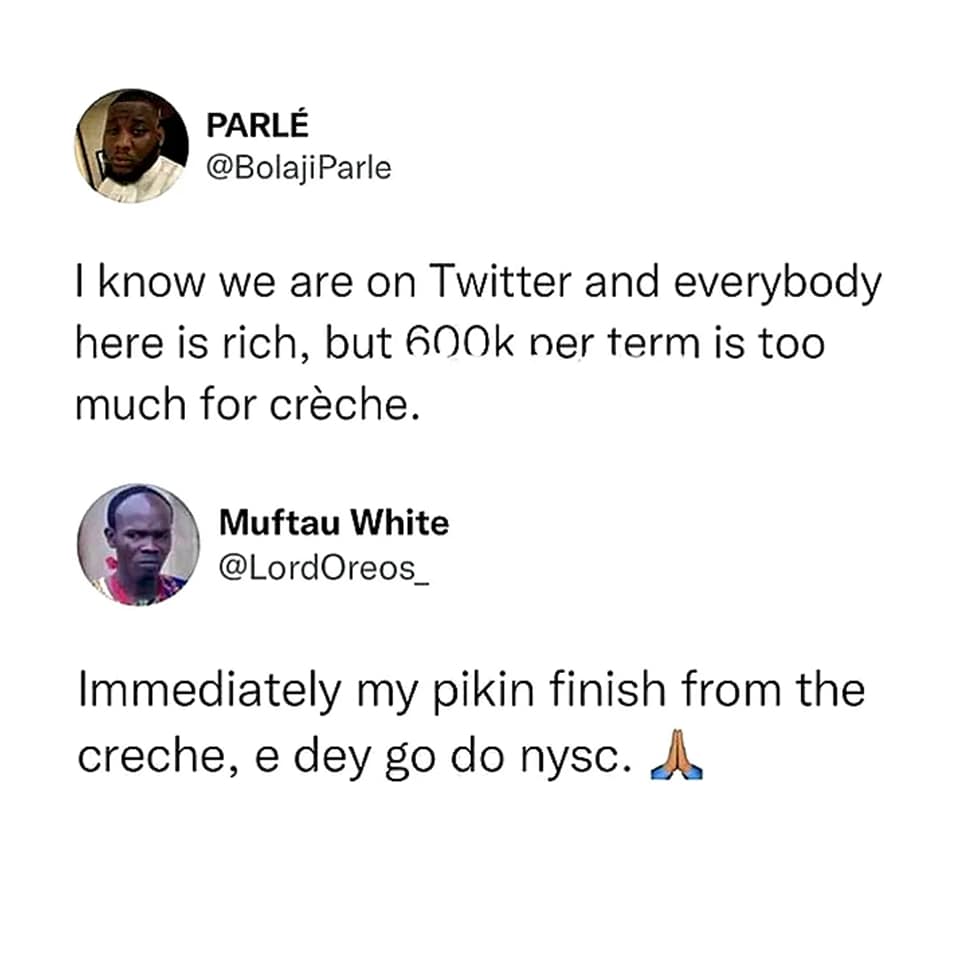Viewport: 960px width, 960px height.
Task: Click the word much in first tweet
Action: click(130, 405)
